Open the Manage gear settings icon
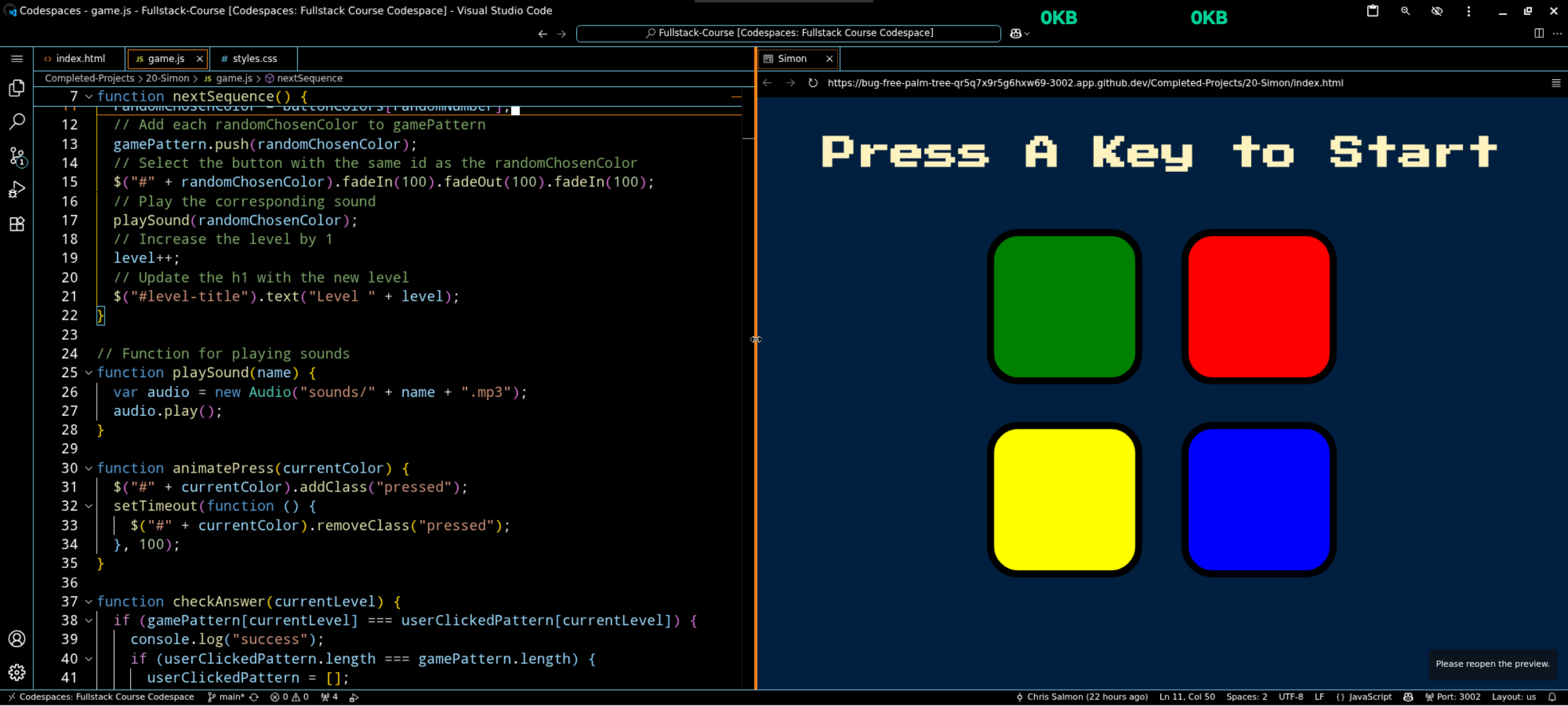 pos(17,672)
